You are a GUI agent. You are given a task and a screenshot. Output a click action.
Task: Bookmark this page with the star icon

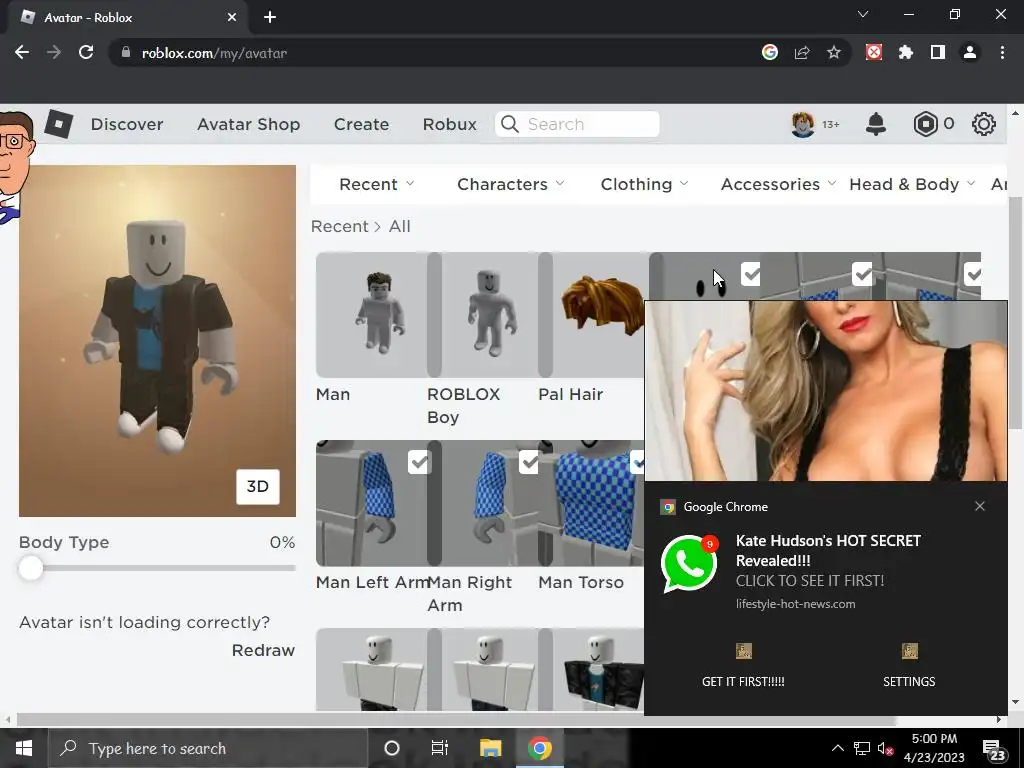click(833, 53)
